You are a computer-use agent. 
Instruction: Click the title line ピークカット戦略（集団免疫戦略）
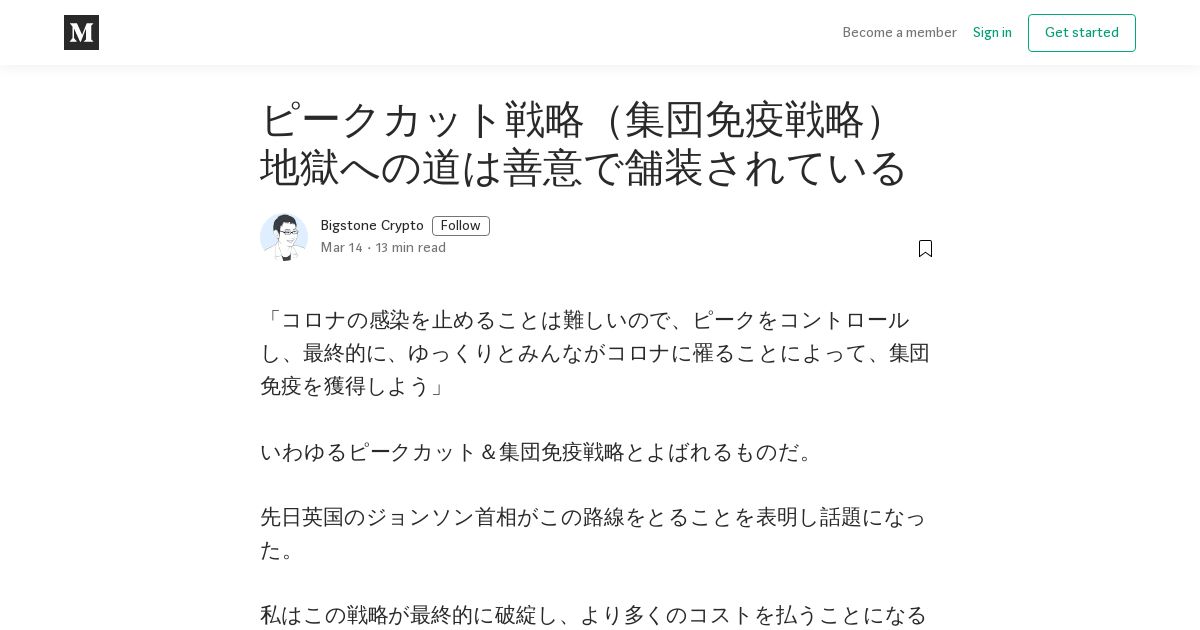576,121
